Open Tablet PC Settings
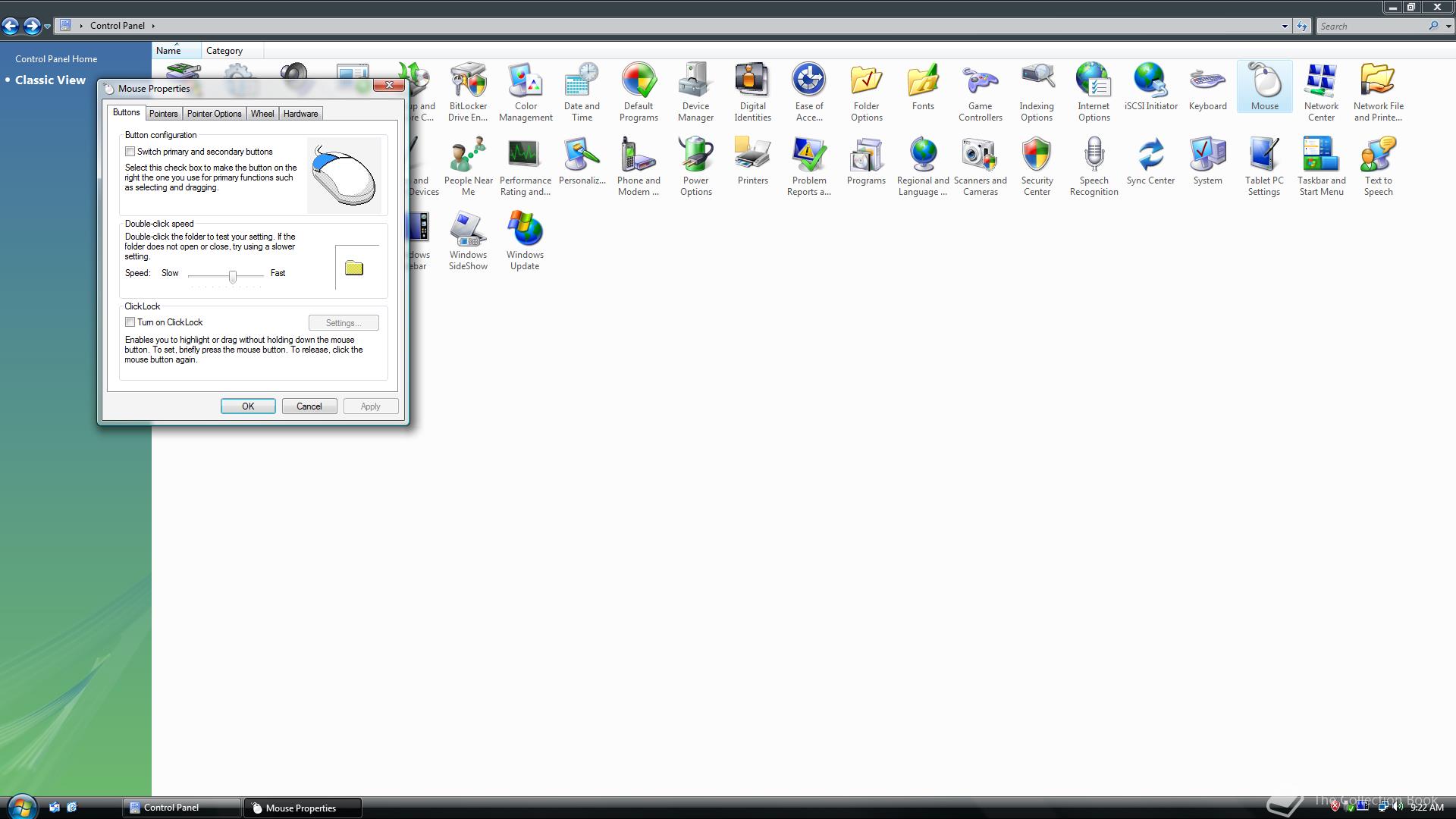 coord(1264,166)
